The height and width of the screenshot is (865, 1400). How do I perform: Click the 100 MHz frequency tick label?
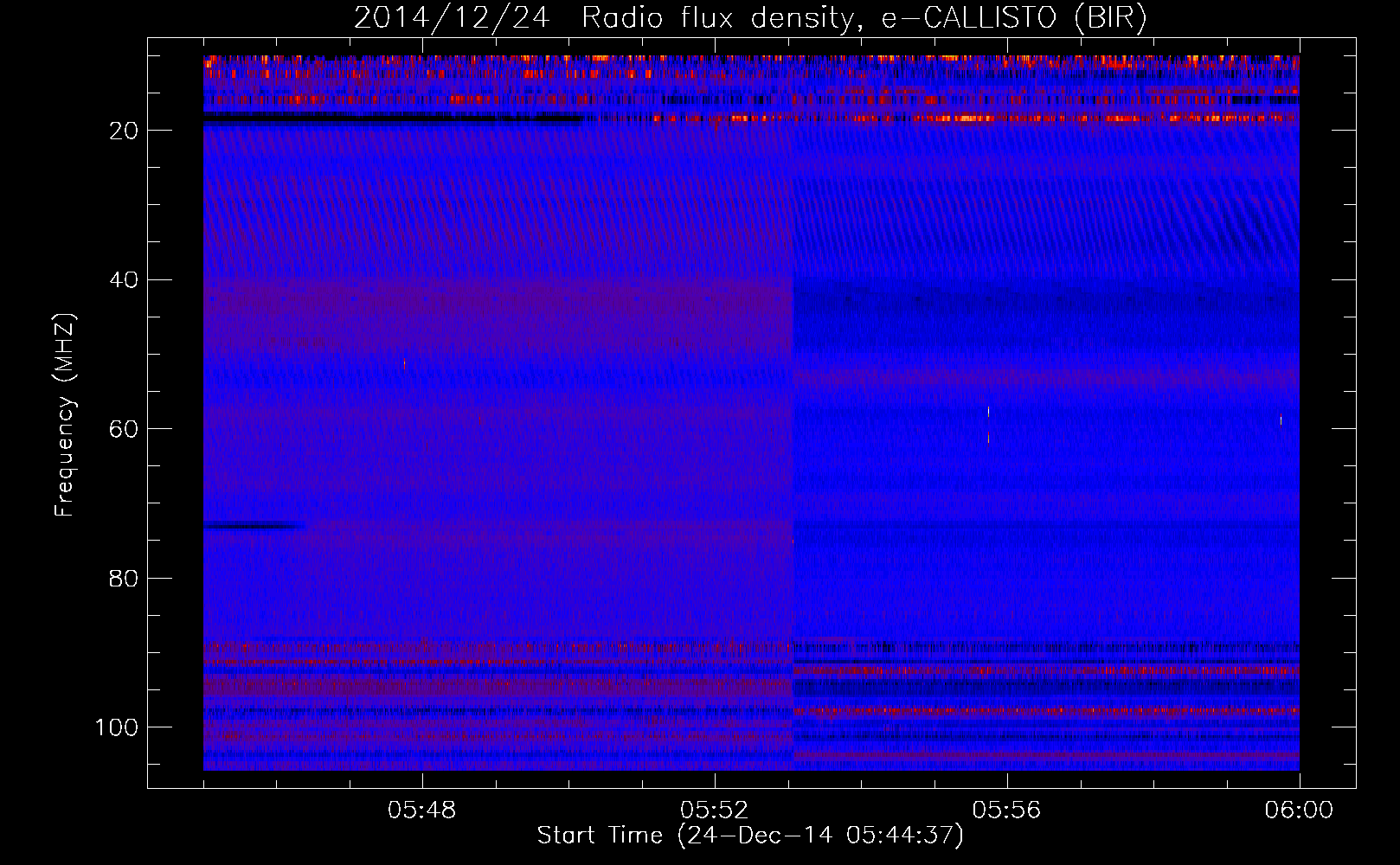pyautogui.click(x=117, y=727)
